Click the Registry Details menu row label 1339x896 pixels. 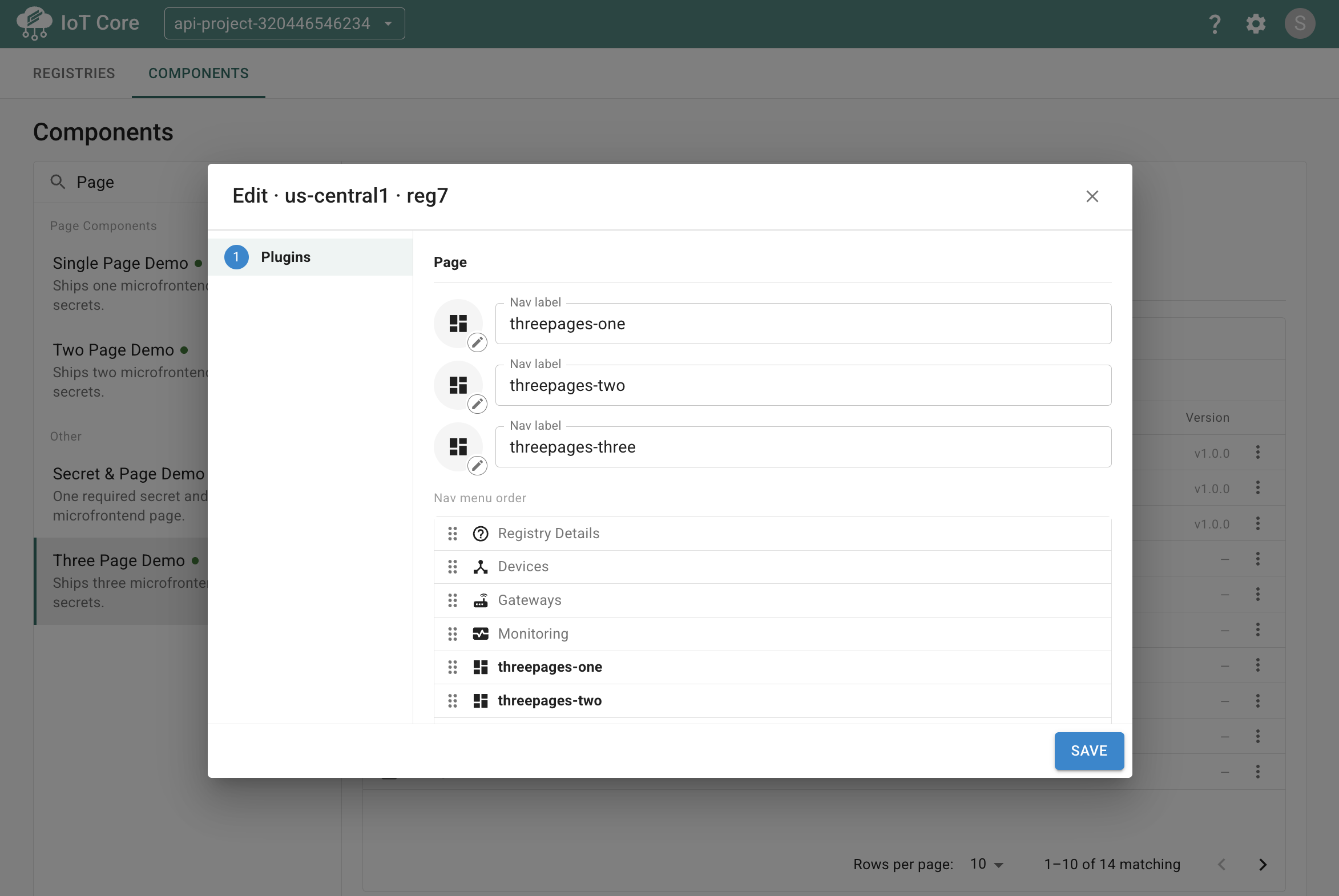tap(548, 534)
